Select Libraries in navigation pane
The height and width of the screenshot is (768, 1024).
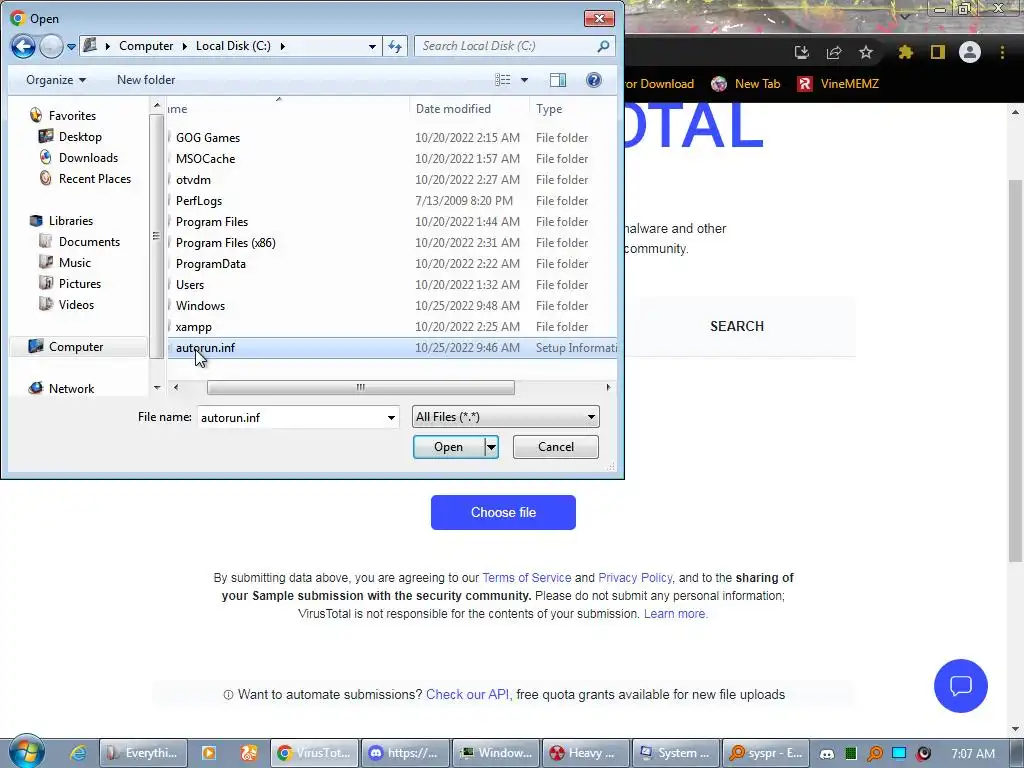pos(71,221)
